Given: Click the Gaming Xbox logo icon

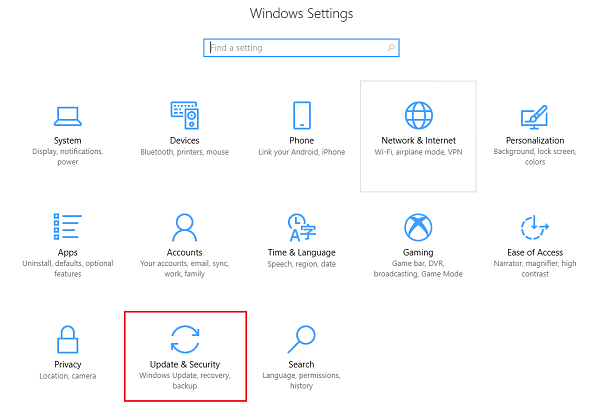Looking at the screenshot, I should coord(418,227).
